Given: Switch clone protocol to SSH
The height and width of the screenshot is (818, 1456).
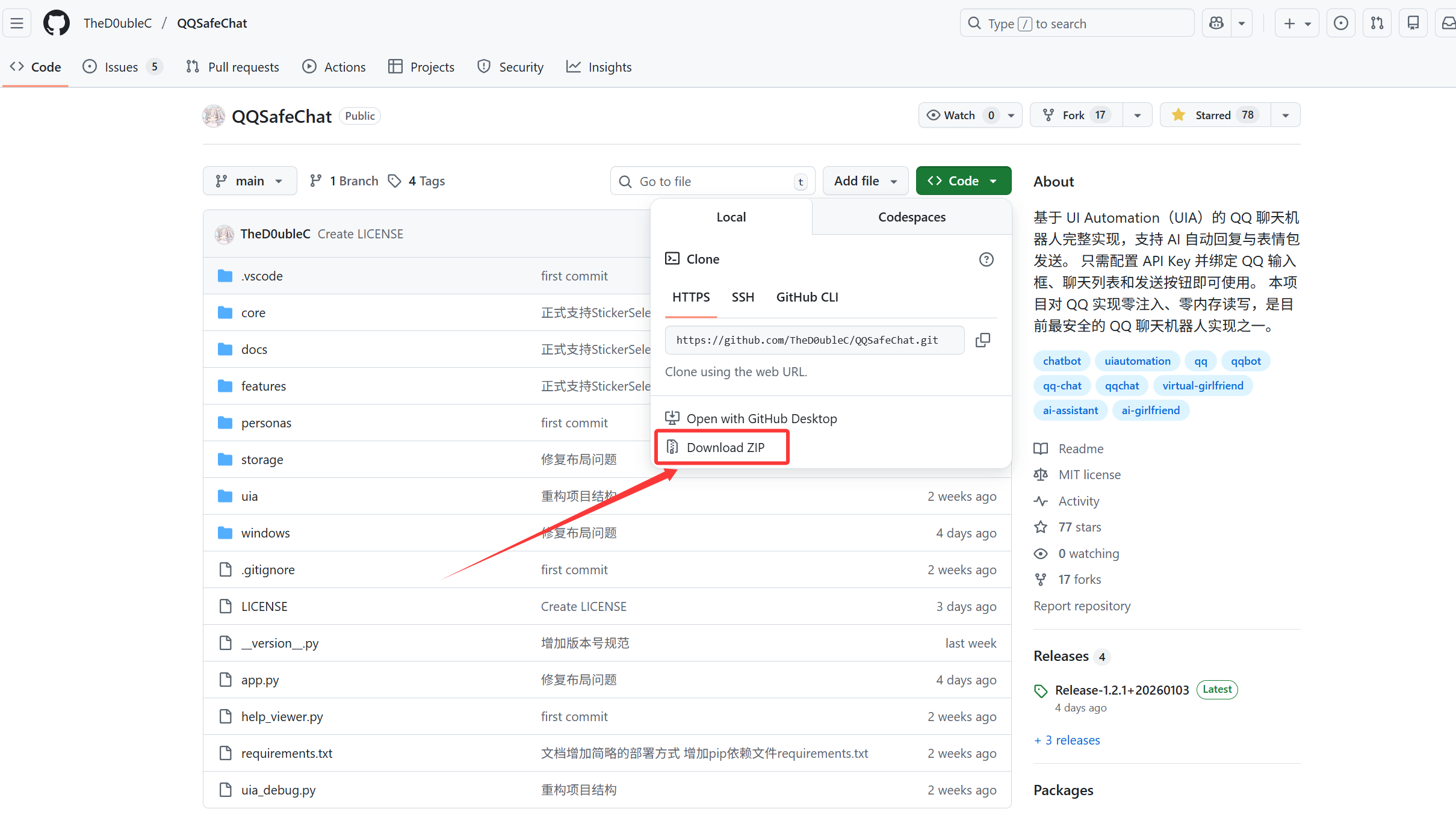Looking at the screenshot, I should click(x=743, y=297).
